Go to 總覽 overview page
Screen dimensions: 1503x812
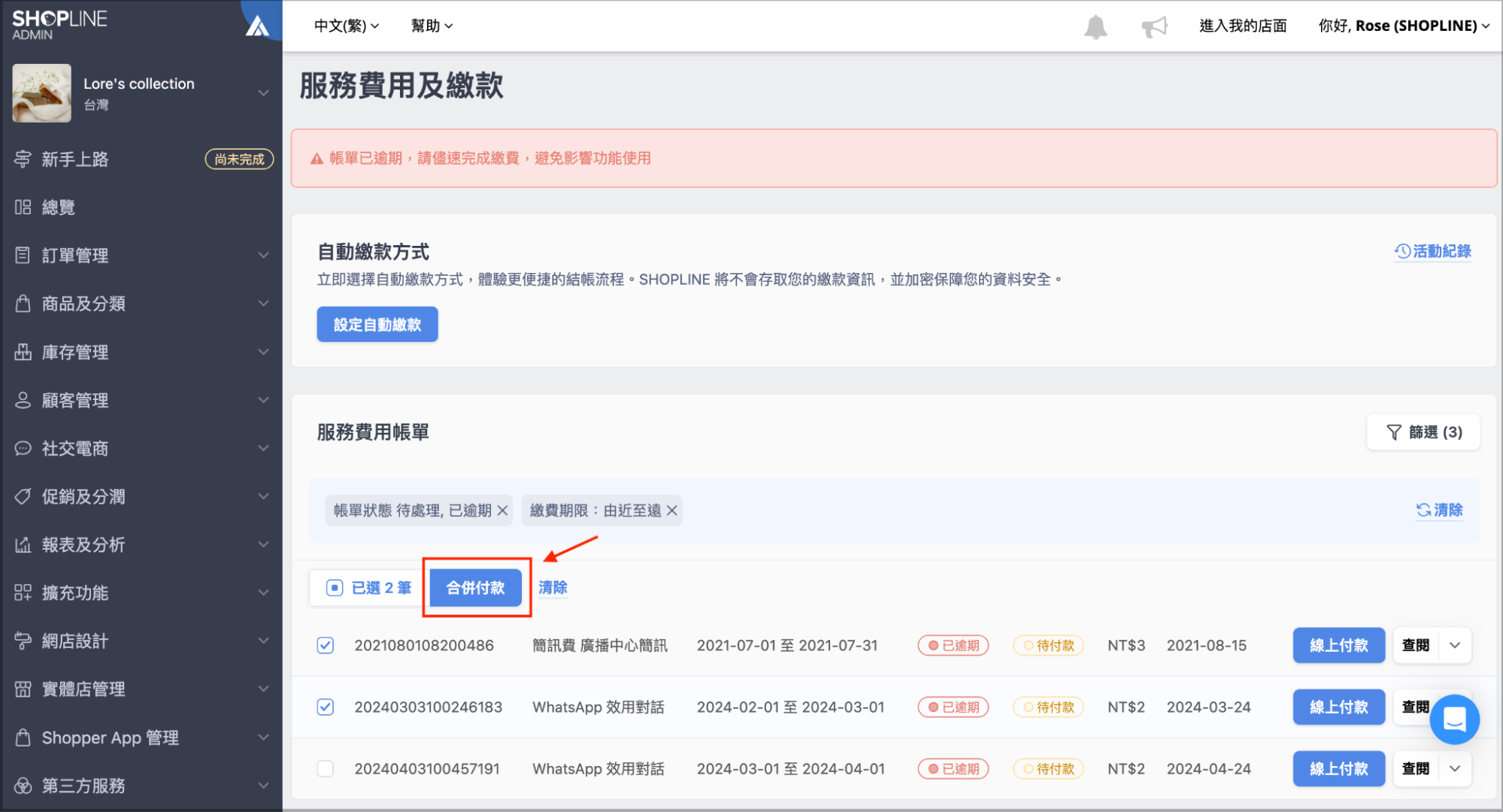pos(141,208)
